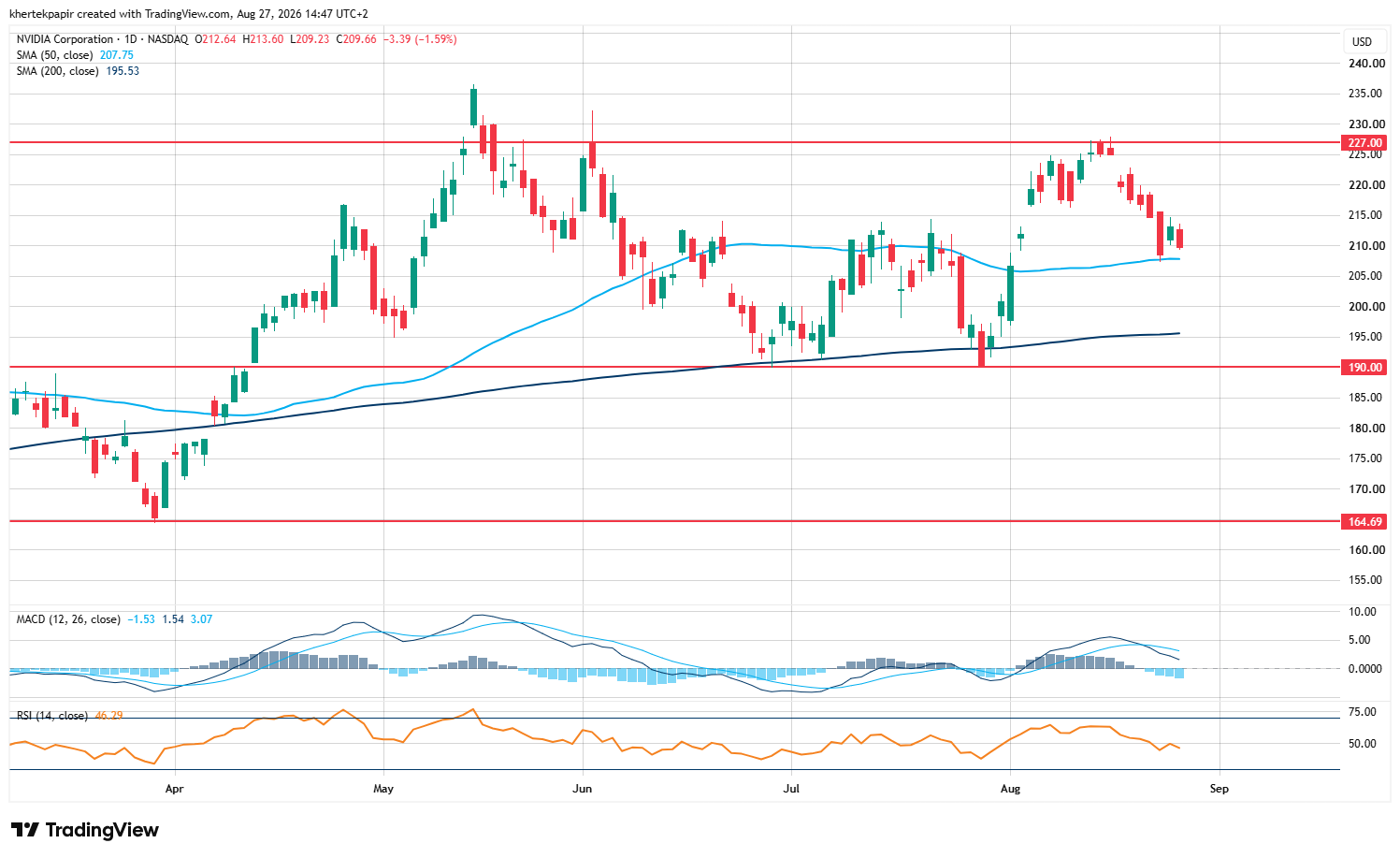Click the Jun label on the time axis
This screenshot has height=858, width=1400.
[583, 789]
